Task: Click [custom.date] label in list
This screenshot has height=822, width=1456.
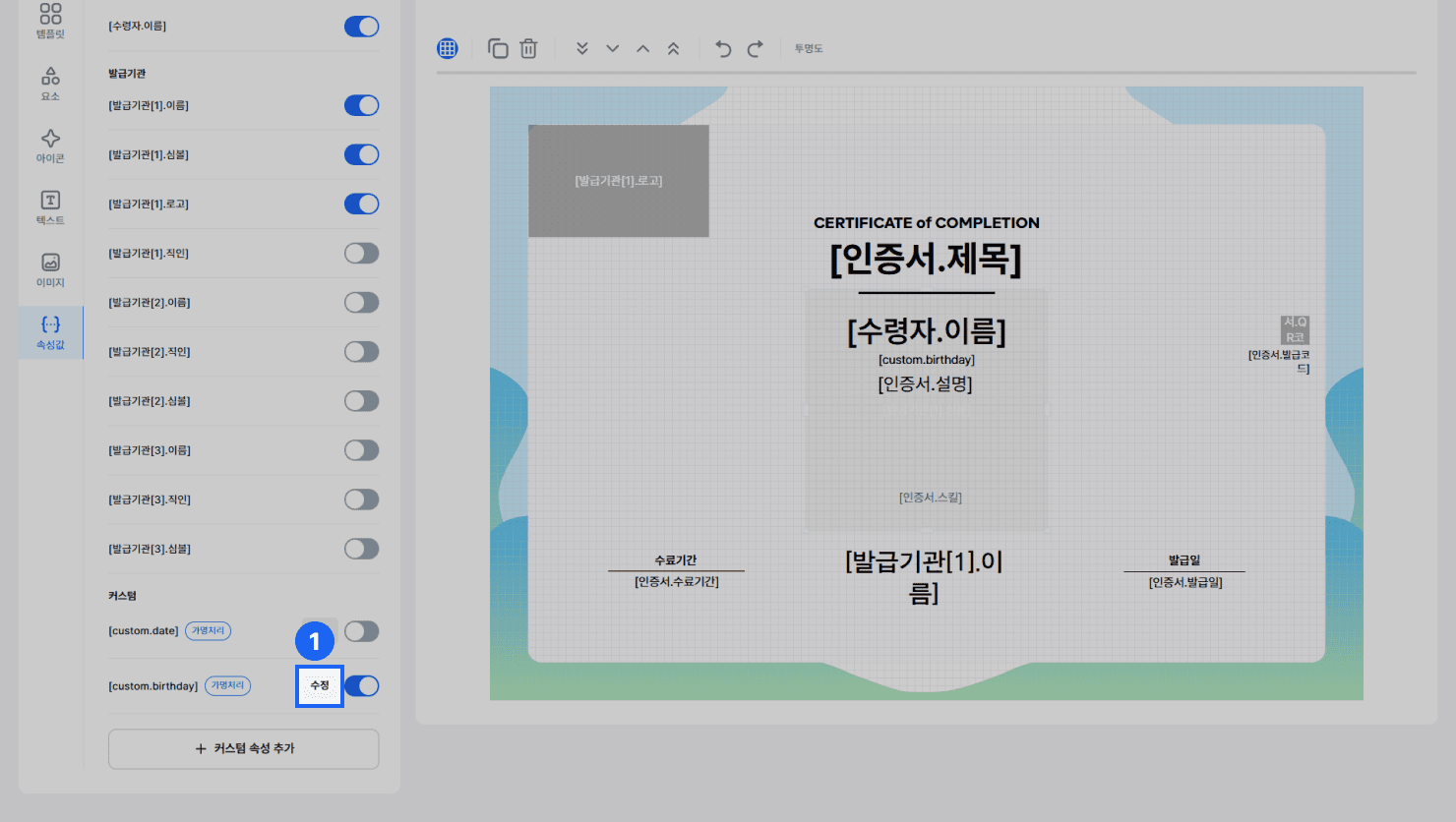Action: coord(144,630)
